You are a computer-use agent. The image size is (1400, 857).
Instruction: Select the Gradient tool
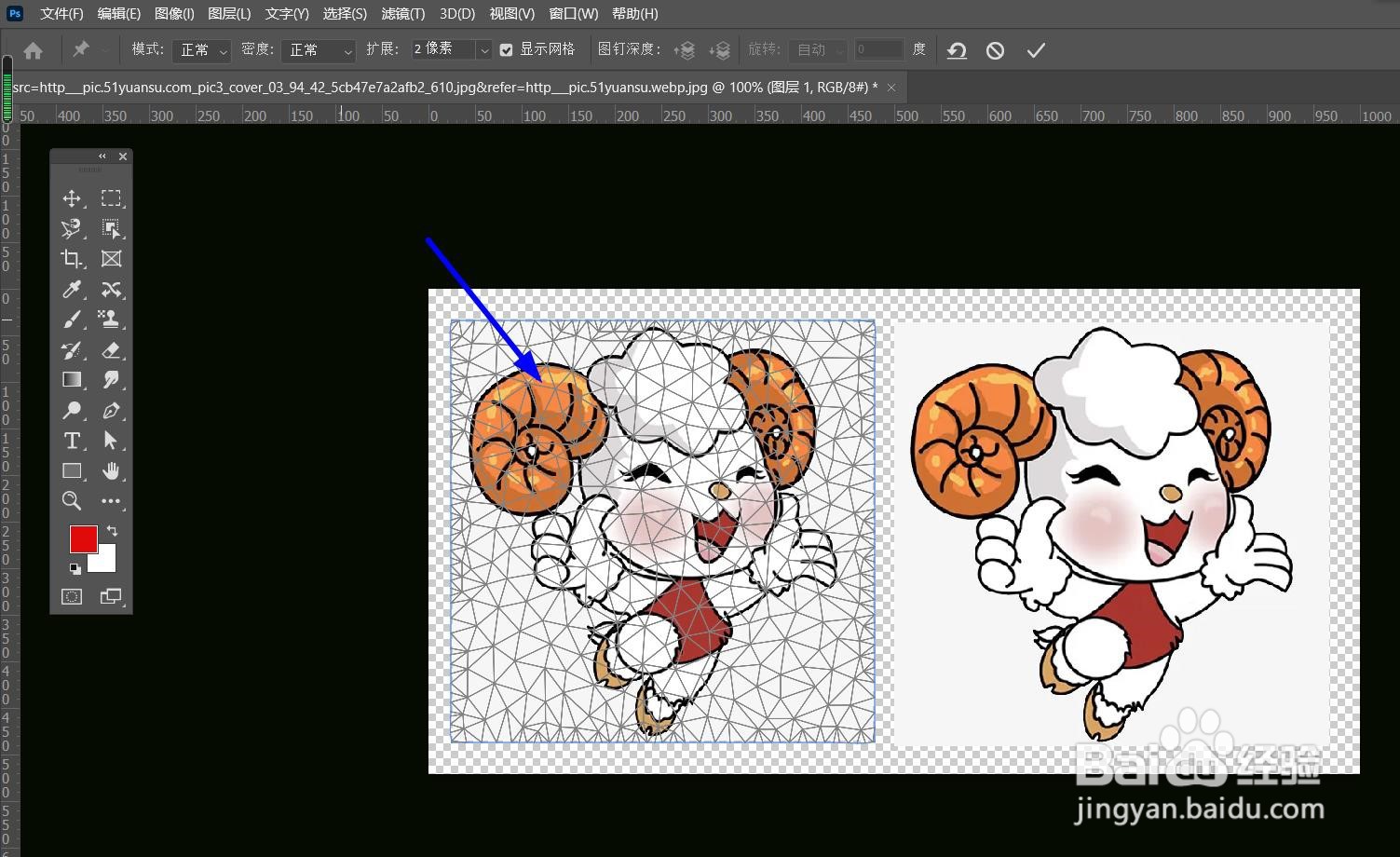coord(72,380)
